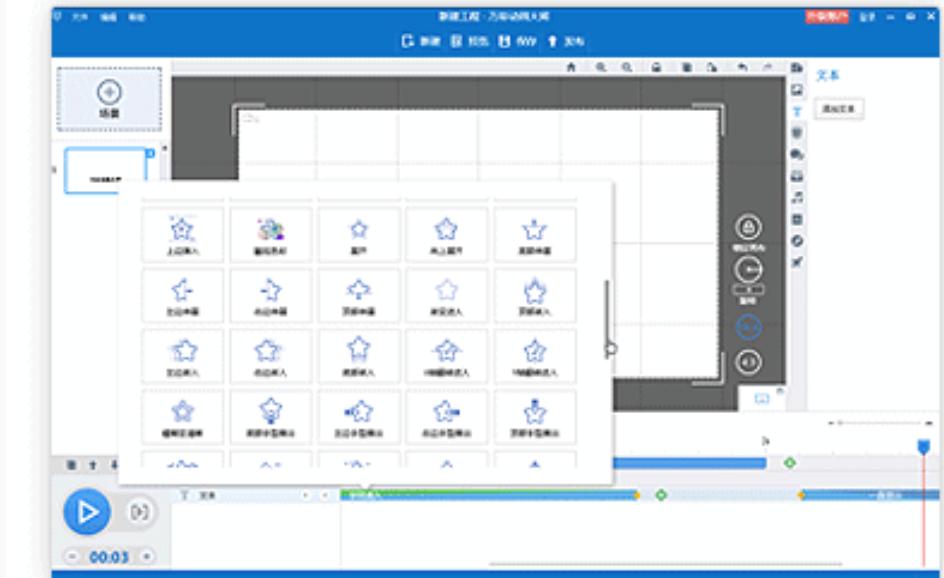
Task: Redo the last action
Action: [x=768, y=67]
